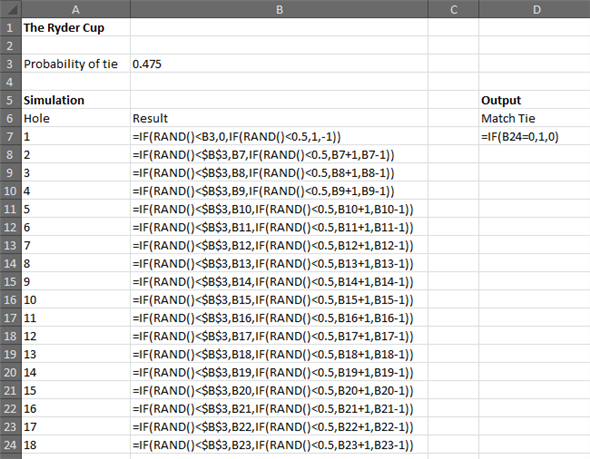This screenshot has width=590, height=459.
Task: Select column B header
Action: 279,9
